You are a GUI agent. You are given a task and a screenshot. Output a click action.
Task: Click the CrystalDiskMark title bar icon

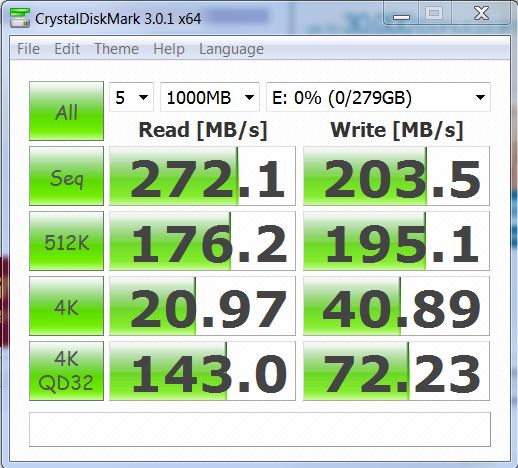[20, 17]
